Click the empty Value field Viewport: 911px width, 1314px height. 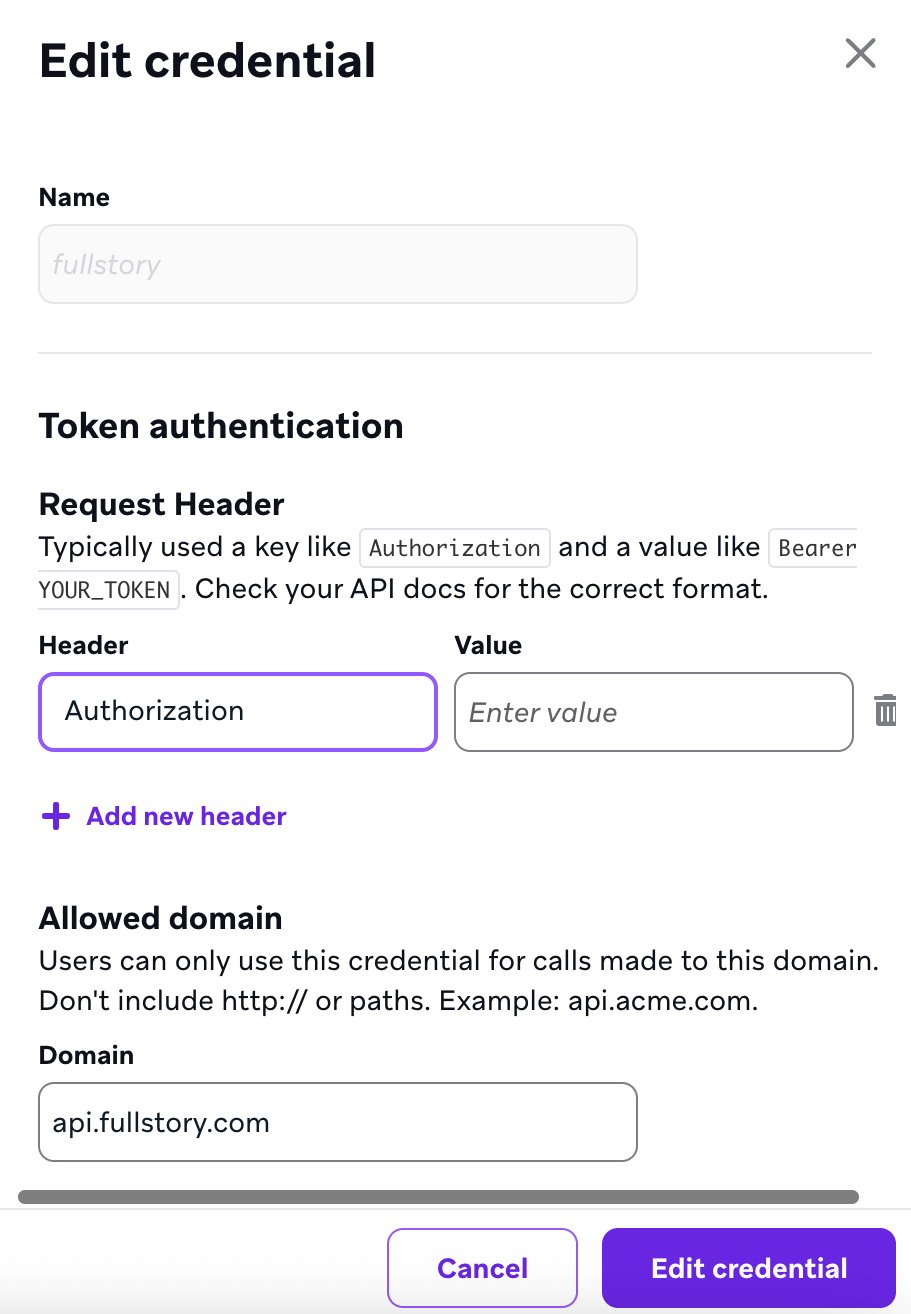653,711
